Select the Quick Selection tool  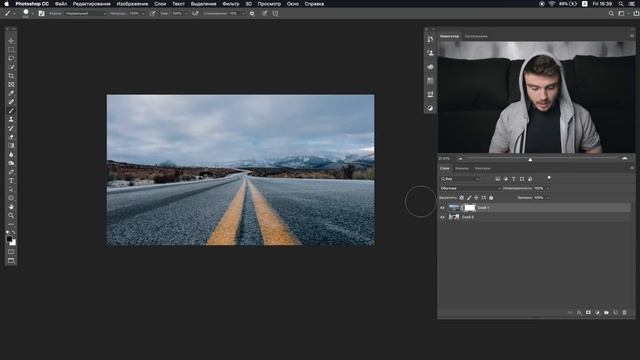(x=11, y=67)
